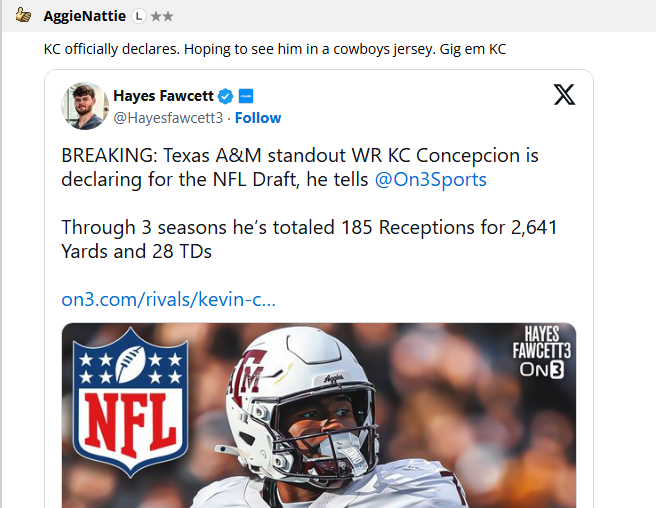Screen dimensions: 656x508
Task: Click the two-star rating icons after AggieNattie
Action: (162, 17)
